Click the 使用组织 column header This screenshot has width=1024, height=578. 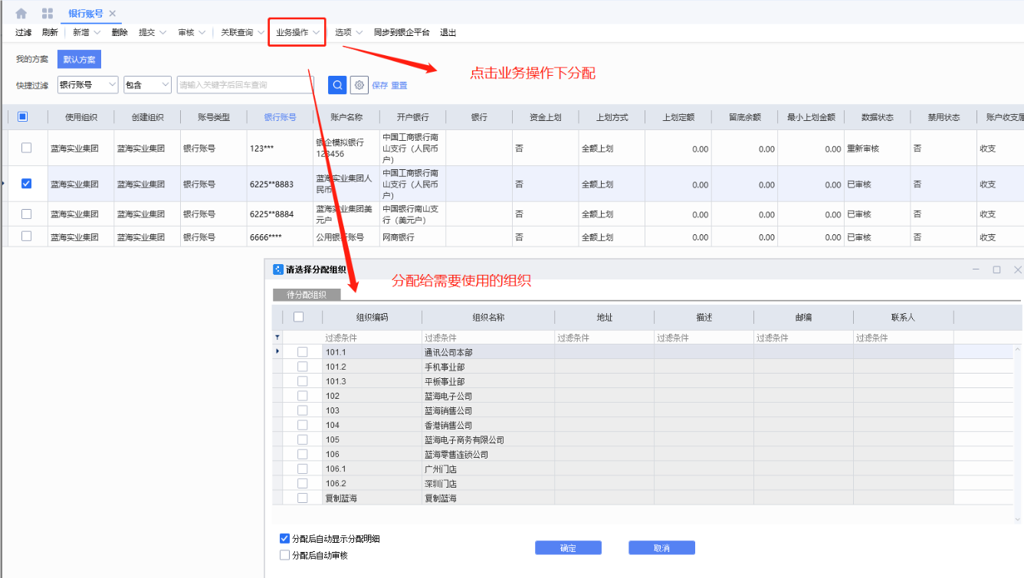81,118
